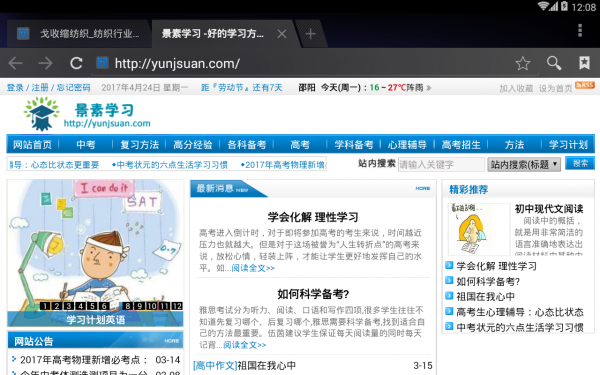The height and width of the screenshot is (375, 600).
Task: Click the 初中现代文阅读 thumbnail image
Action: [x=478, y=229]
